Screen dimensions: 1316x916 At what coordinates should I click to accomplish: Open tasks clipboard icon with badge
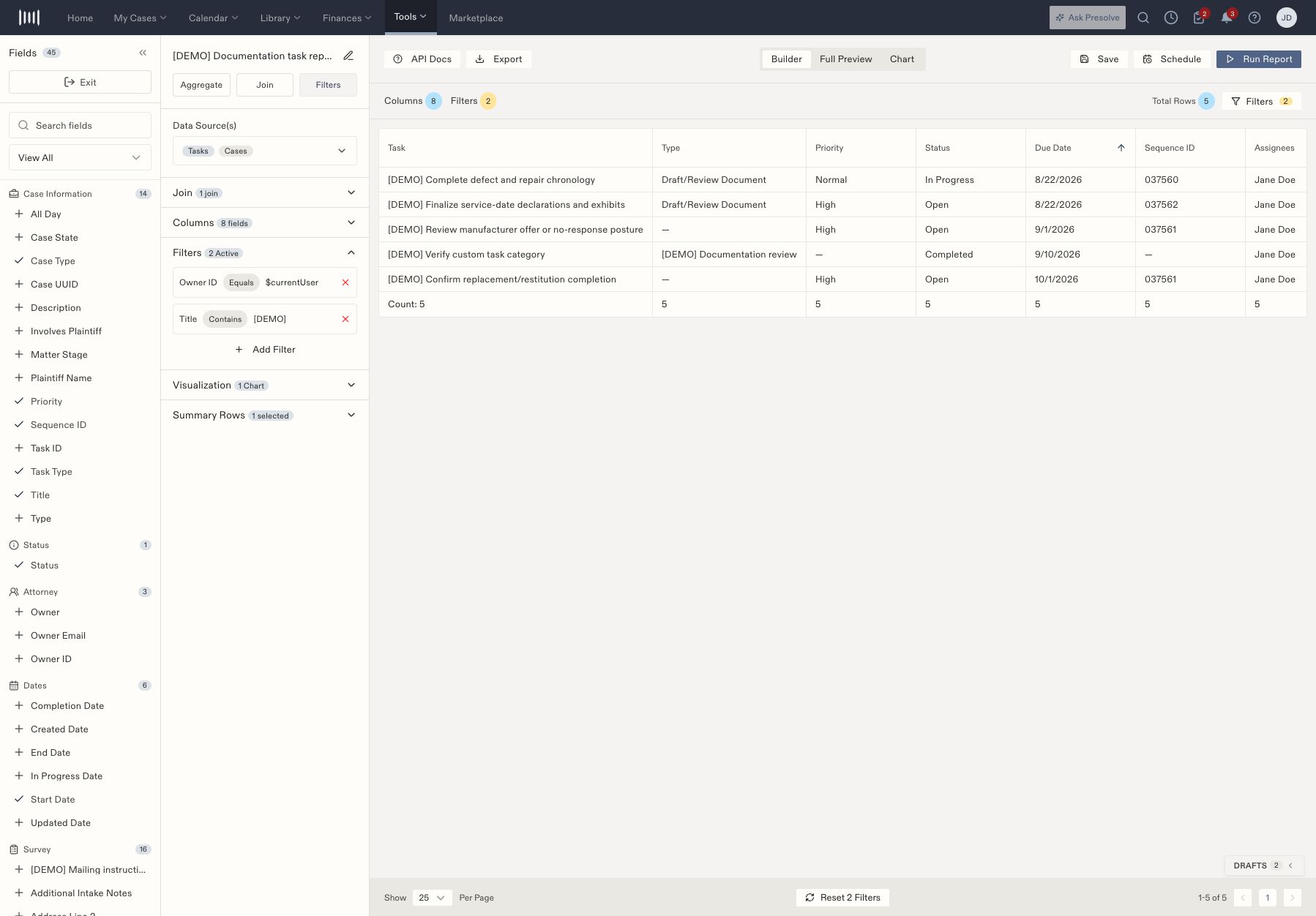[x=1199, y=18]
